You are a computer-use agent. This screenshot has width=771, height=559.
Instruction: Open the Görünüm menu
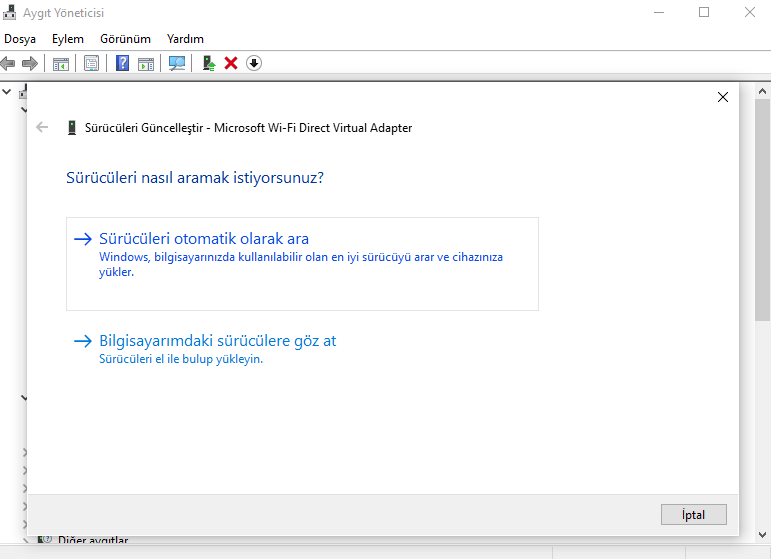tap(125, 39)
